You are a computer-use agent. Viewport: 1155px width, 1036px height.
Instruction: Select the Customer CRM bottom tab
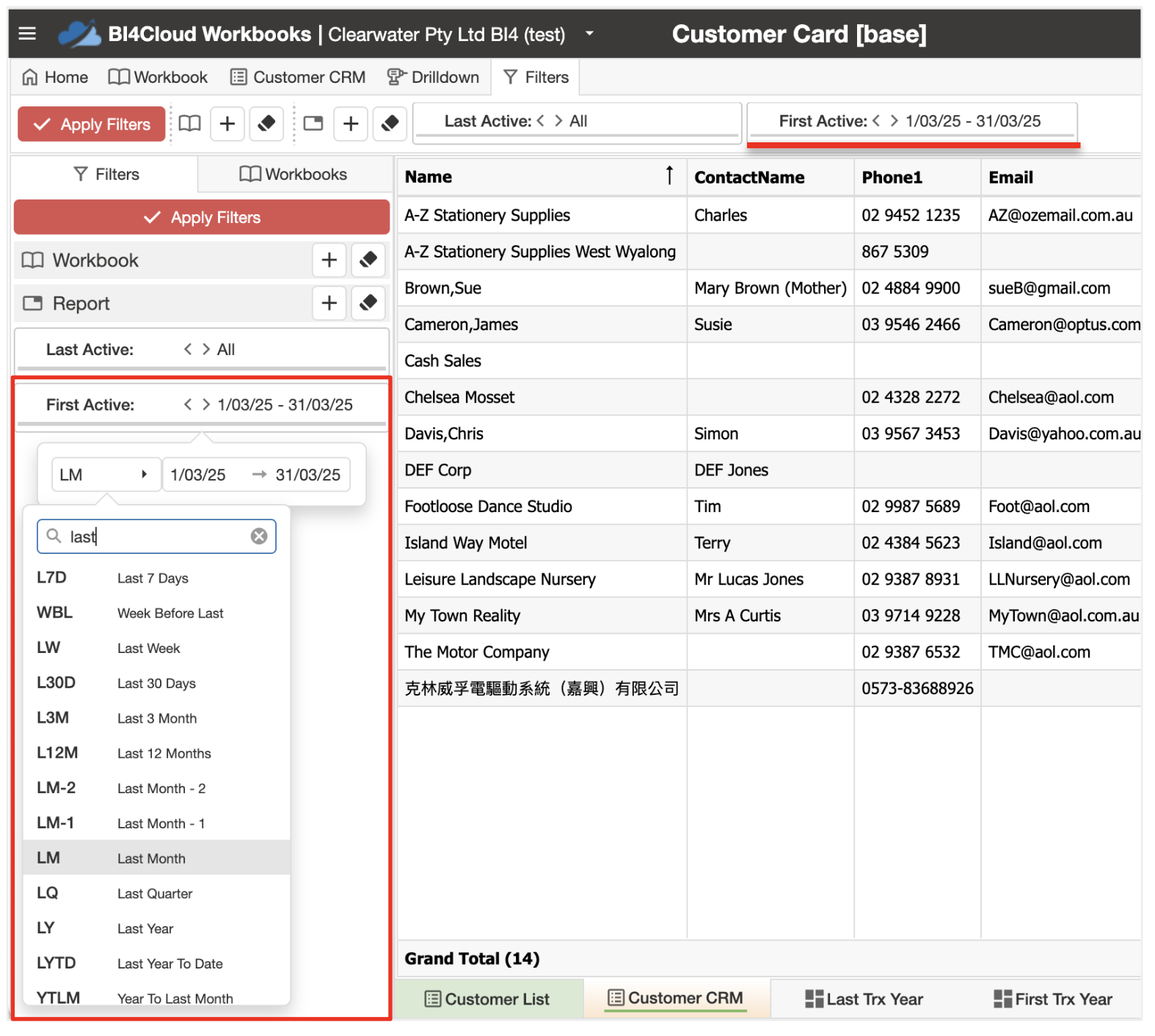coord(676,998)
